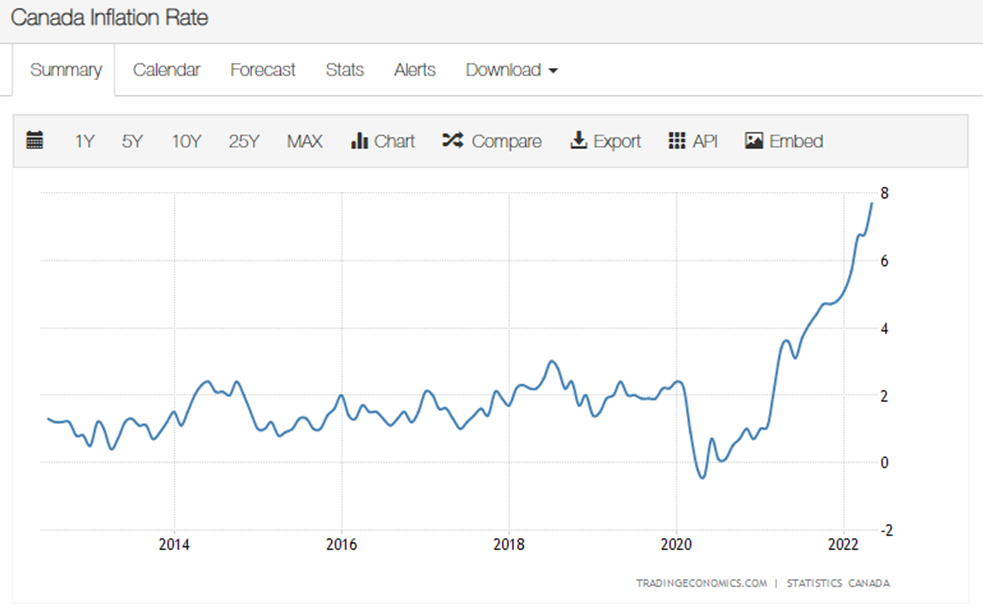Click the y-axis label -2

click(x=886, y=531)
